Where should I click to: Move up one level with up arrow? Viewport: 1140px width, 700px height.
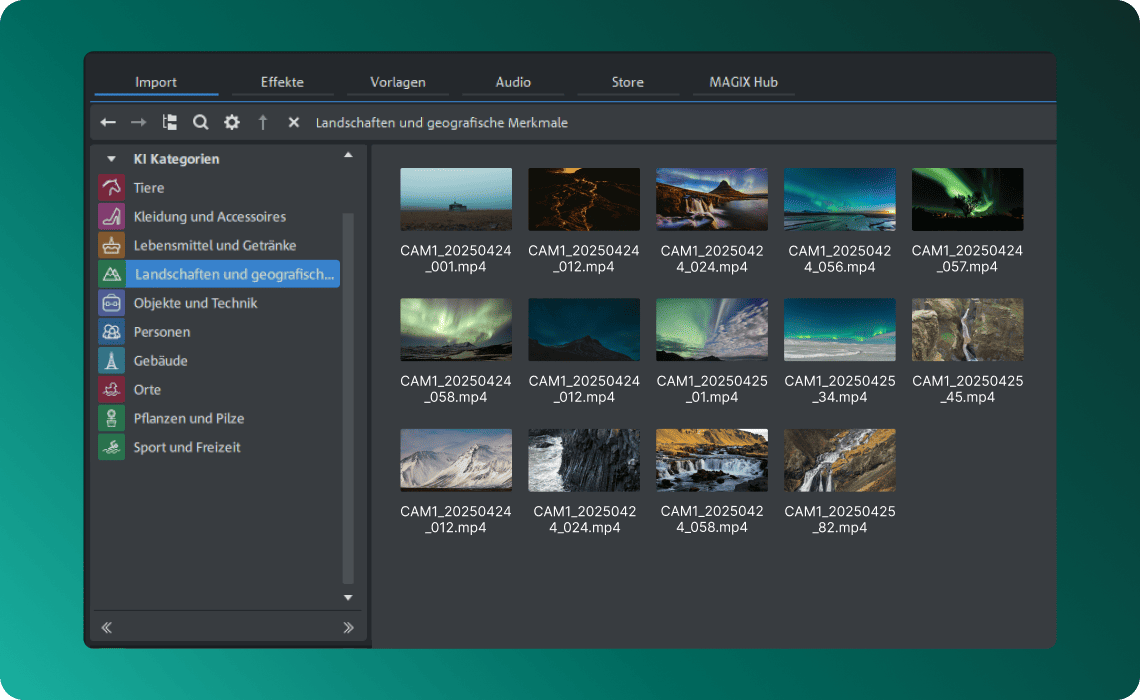tap(263, 122)
